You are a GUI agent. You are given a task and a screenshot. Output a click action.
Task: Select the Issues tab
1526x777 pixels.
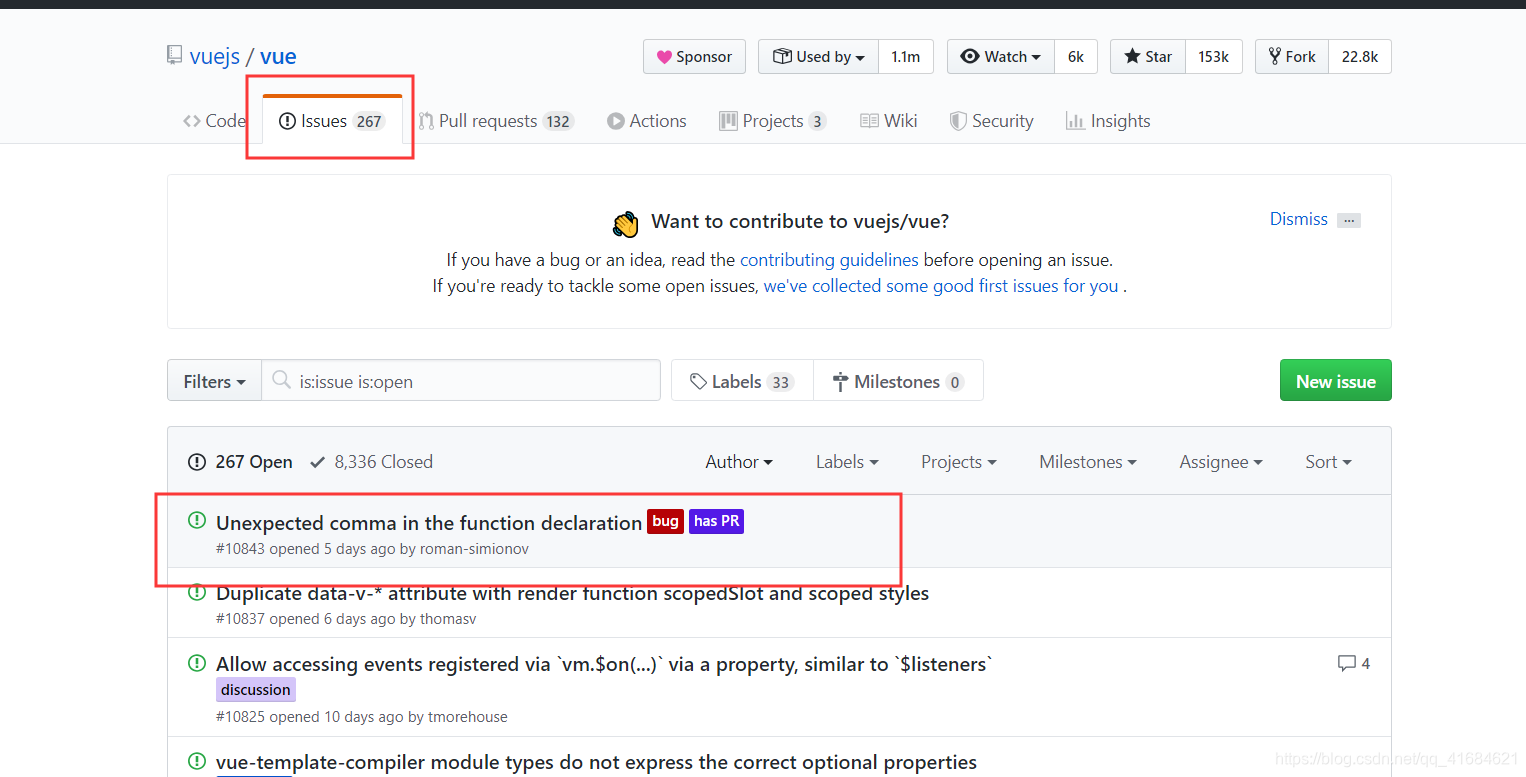point(331,121)
